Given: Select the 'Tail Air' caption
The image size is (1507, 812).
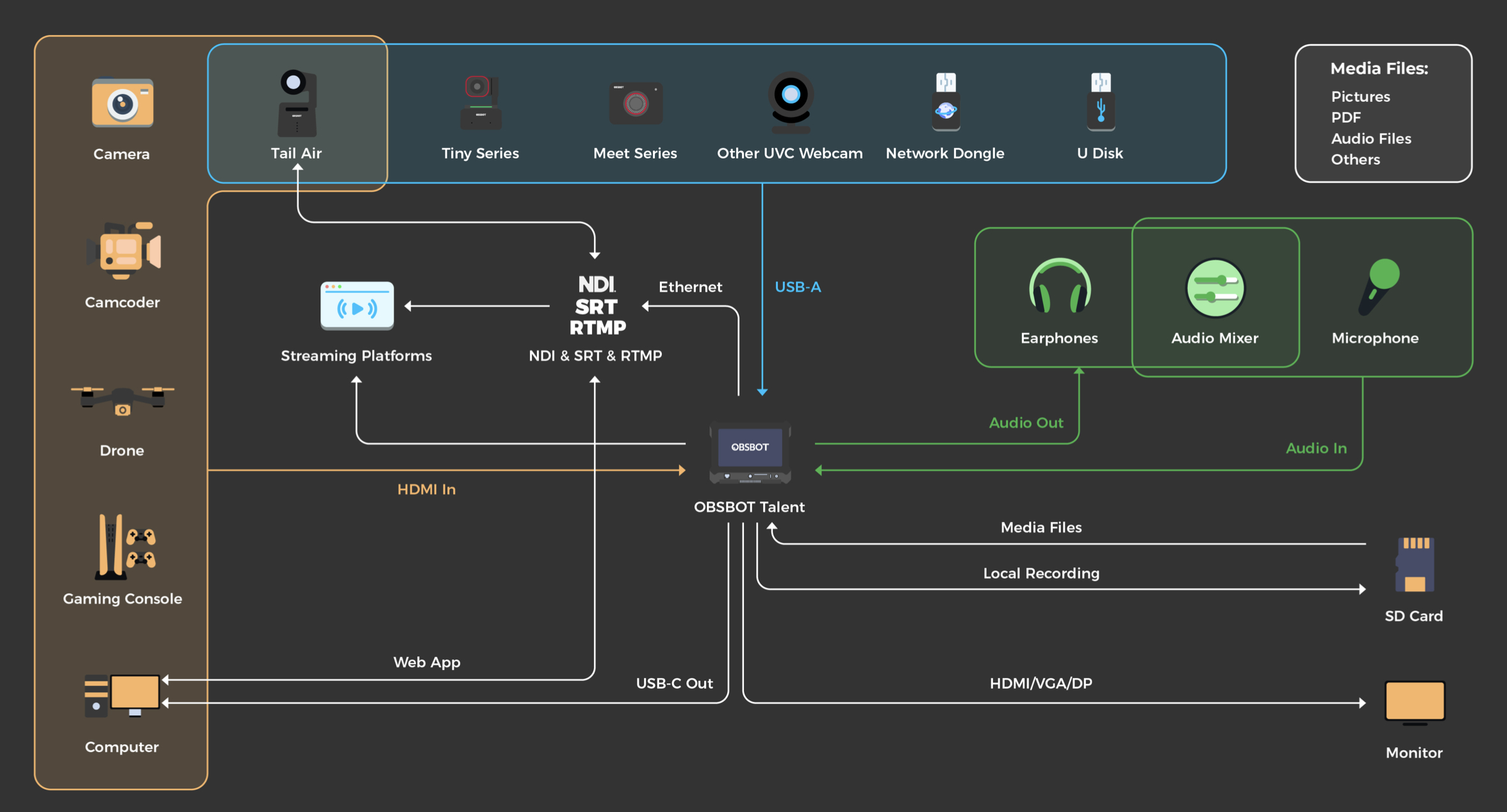Looking at the screenshot, I should 296,154.
